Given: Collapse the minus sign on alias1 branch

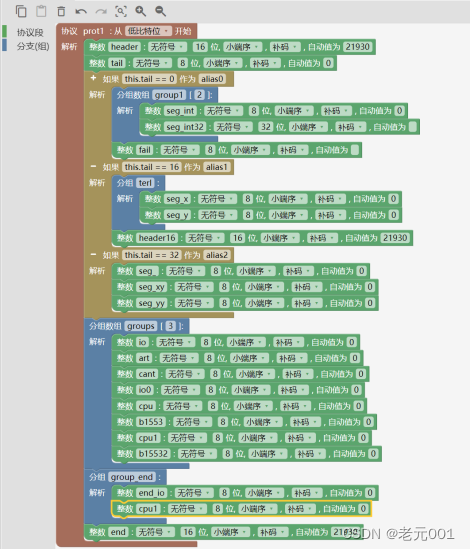Looking at the screenshot, I should pyautogui.click(x=93, y=166).
